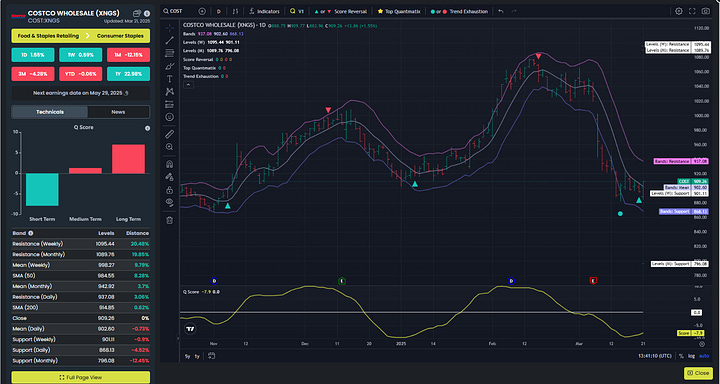
Task: Toggle lock all drawings icon
Action: tap(169, 190)
